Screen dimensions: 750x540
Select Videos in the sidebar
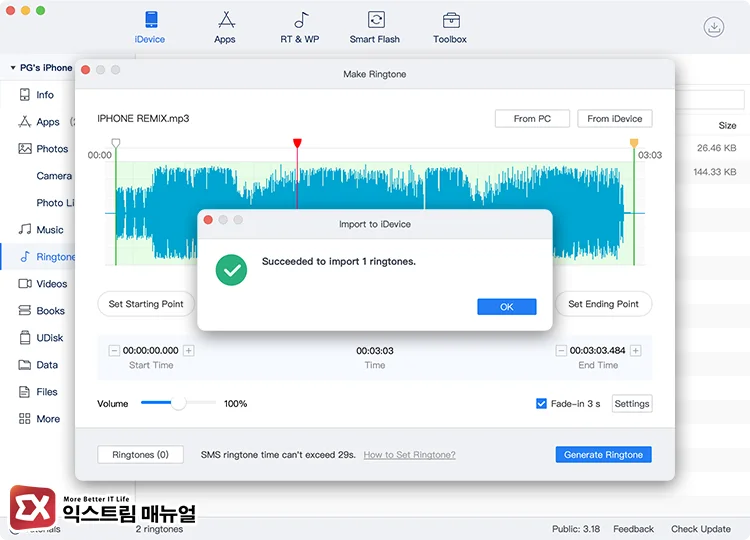point(51,284)
